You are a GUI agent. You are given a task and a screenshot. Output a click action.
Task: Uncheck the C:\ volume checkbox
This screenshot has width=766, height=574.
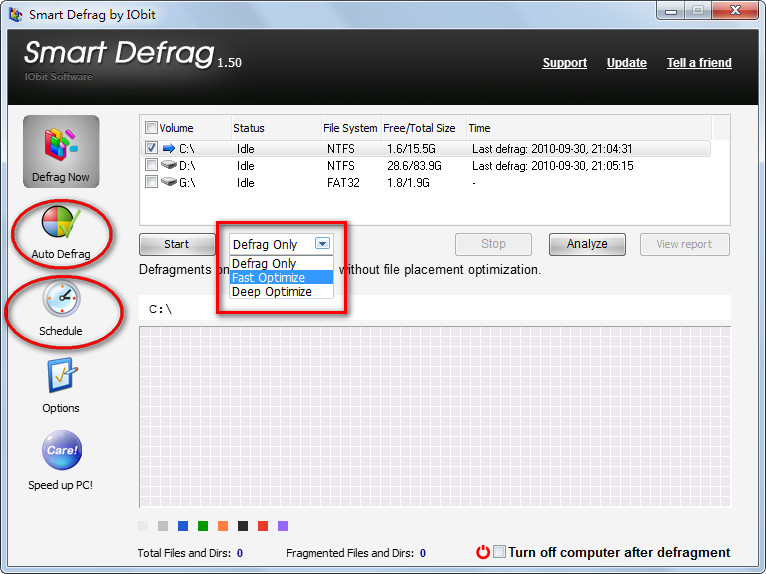coord(151,148)
